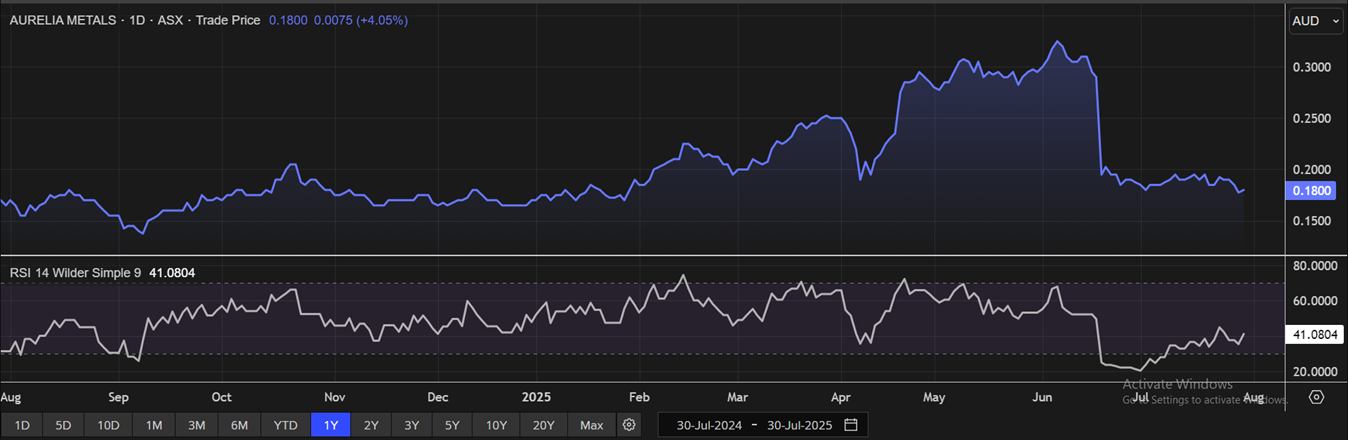
Task: Click the 0.2500 price axis label
Action: 1314,119
